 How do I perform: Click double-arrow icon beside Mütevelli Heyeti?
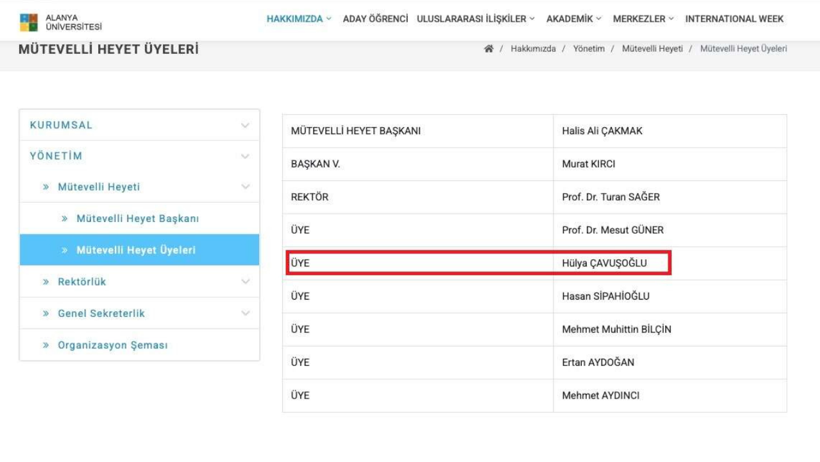[x=46, y=187]
